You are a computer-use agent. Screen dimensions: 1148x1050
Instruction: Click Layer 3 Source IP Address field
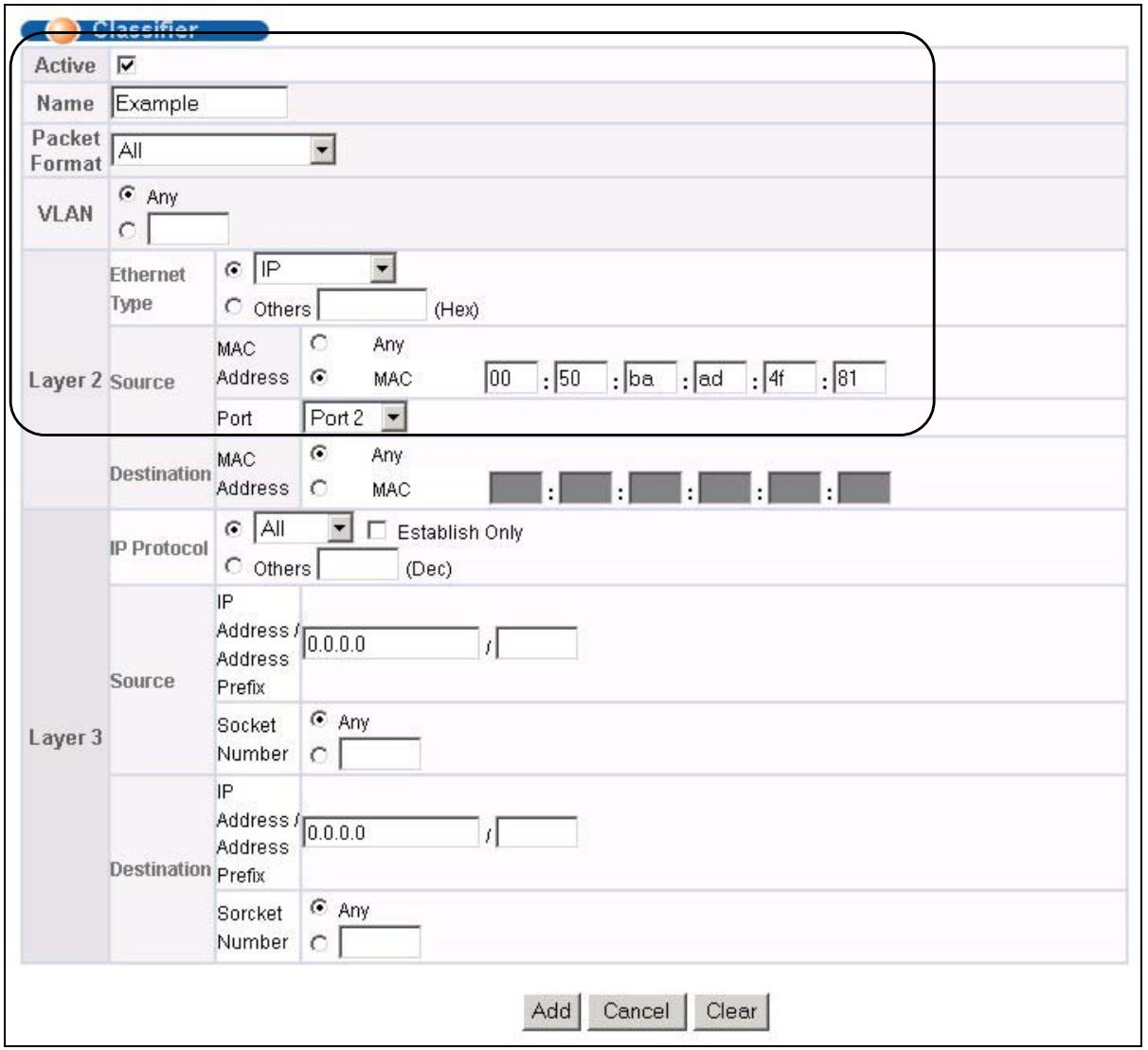(x=391, y=643)
